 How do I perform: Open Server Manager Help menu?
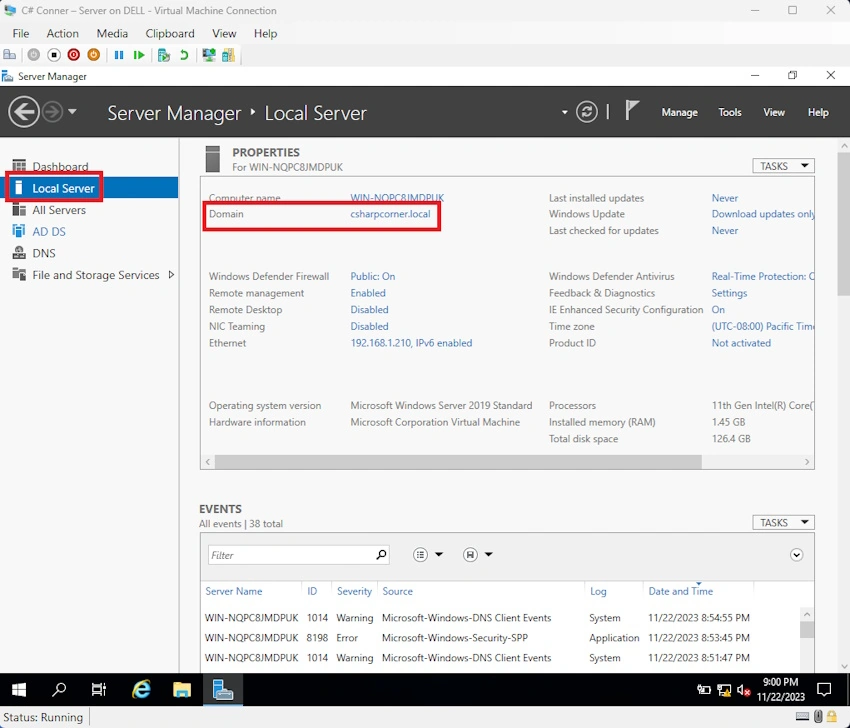[x=817, y=112]
